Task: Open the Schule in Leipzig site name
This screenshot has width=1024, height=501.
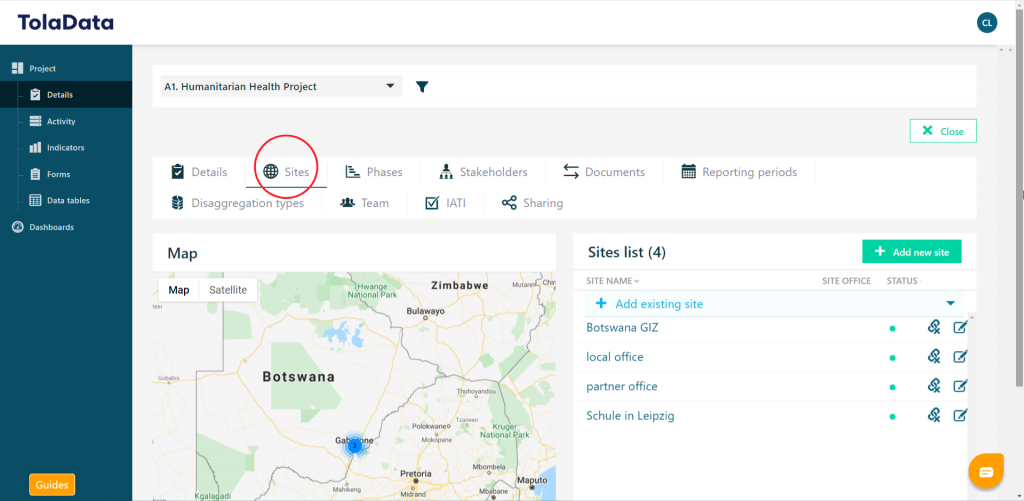Action: pos(630,415)
